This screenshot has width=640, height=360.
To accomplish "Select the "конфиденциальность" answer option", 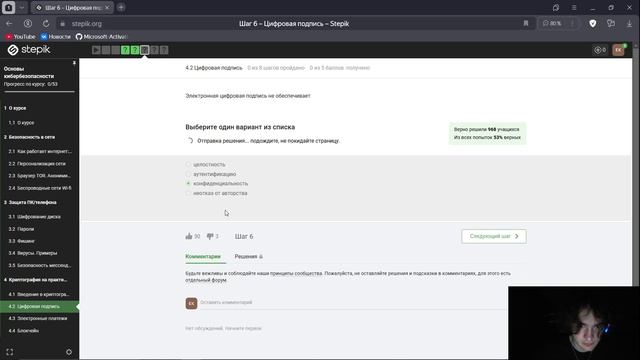I will [217, 183].
